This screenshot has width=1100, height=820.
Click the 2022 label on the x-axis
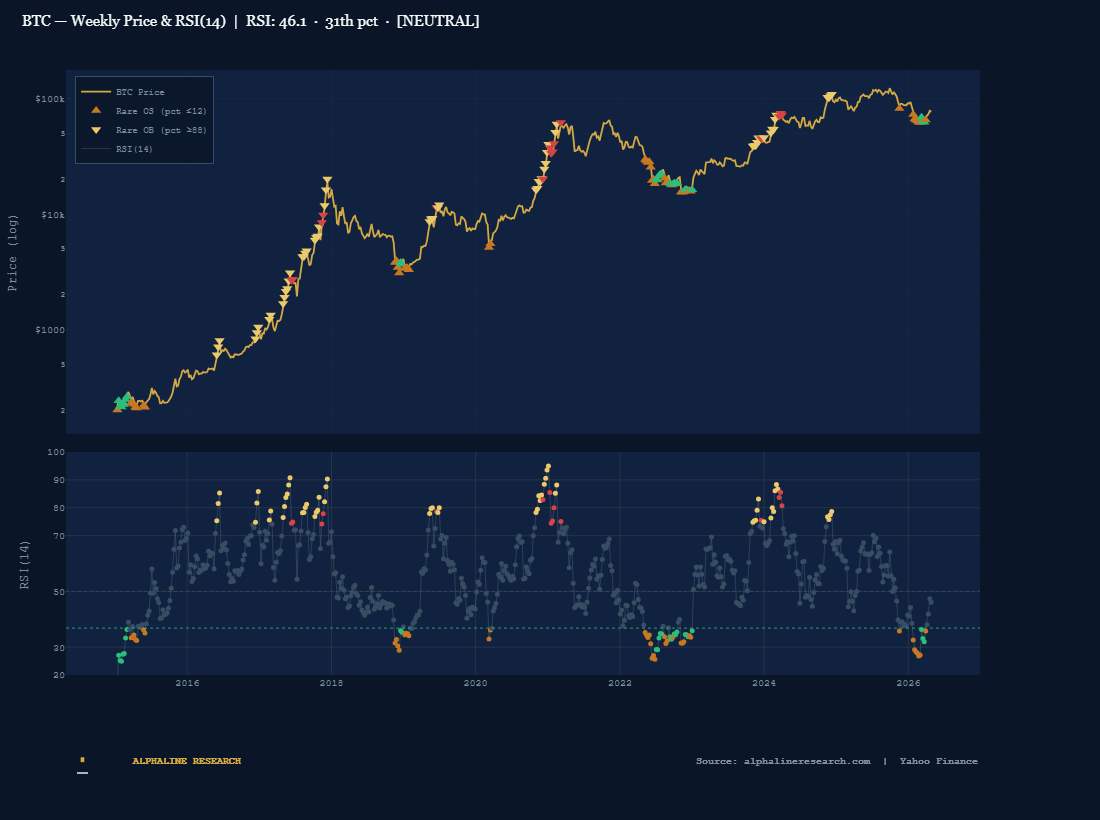coord(621,684)
